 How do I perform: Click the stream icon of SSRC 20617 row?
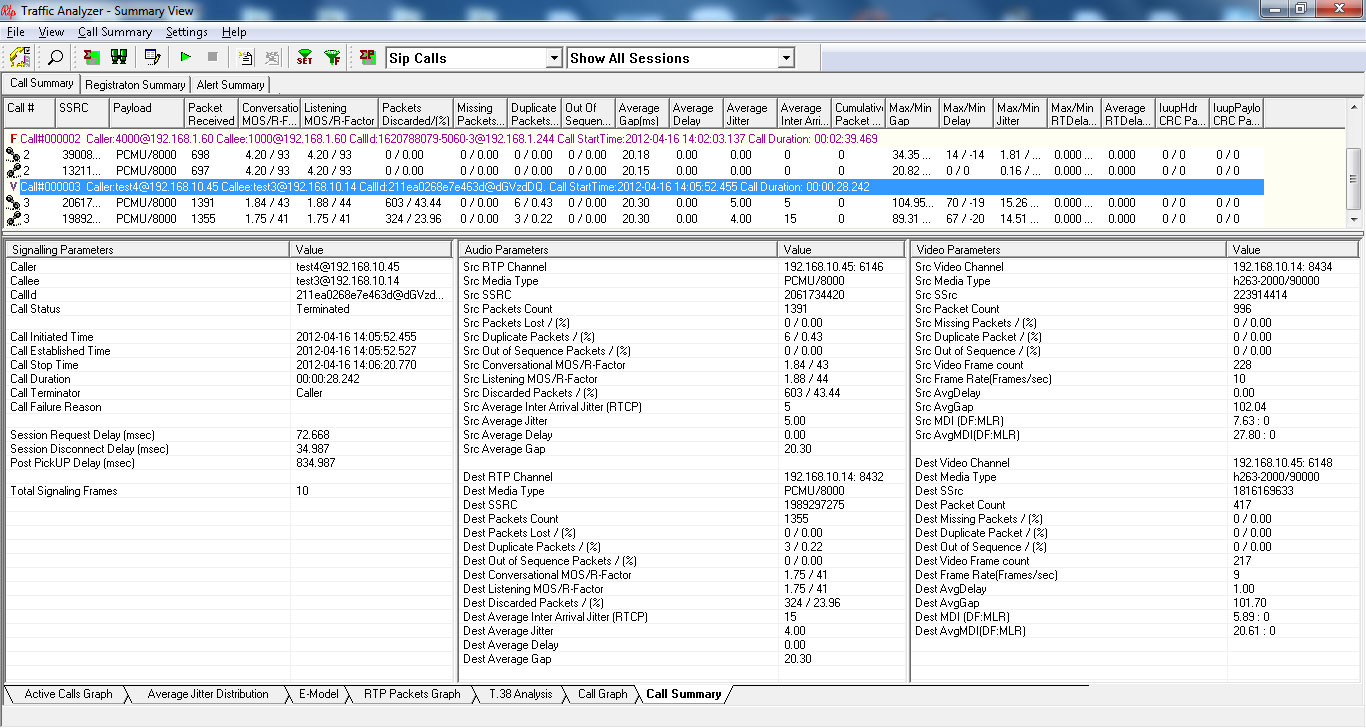tap(13, 203)
